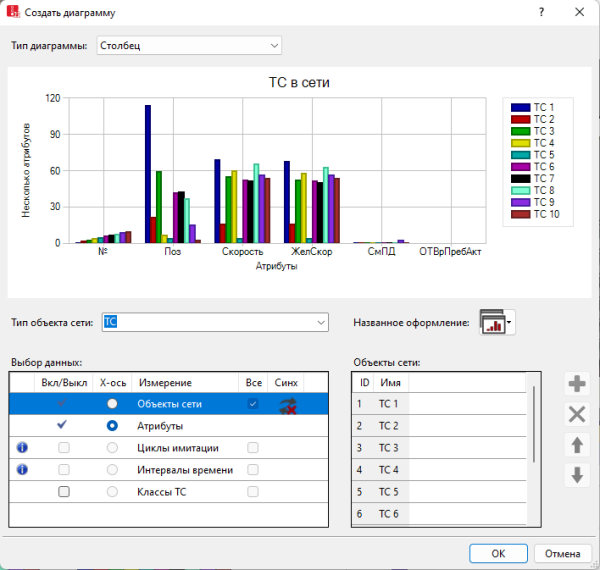Screen dimensions: 600x570
Task: Open the named layout chart icon button
Action: coord(493,322)
